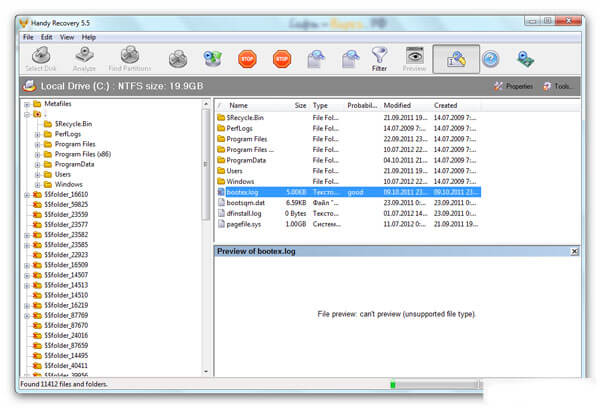The width and height of the screenshot is (600, 408).
Task: Expand the Windows tree node
Action: 38,185
